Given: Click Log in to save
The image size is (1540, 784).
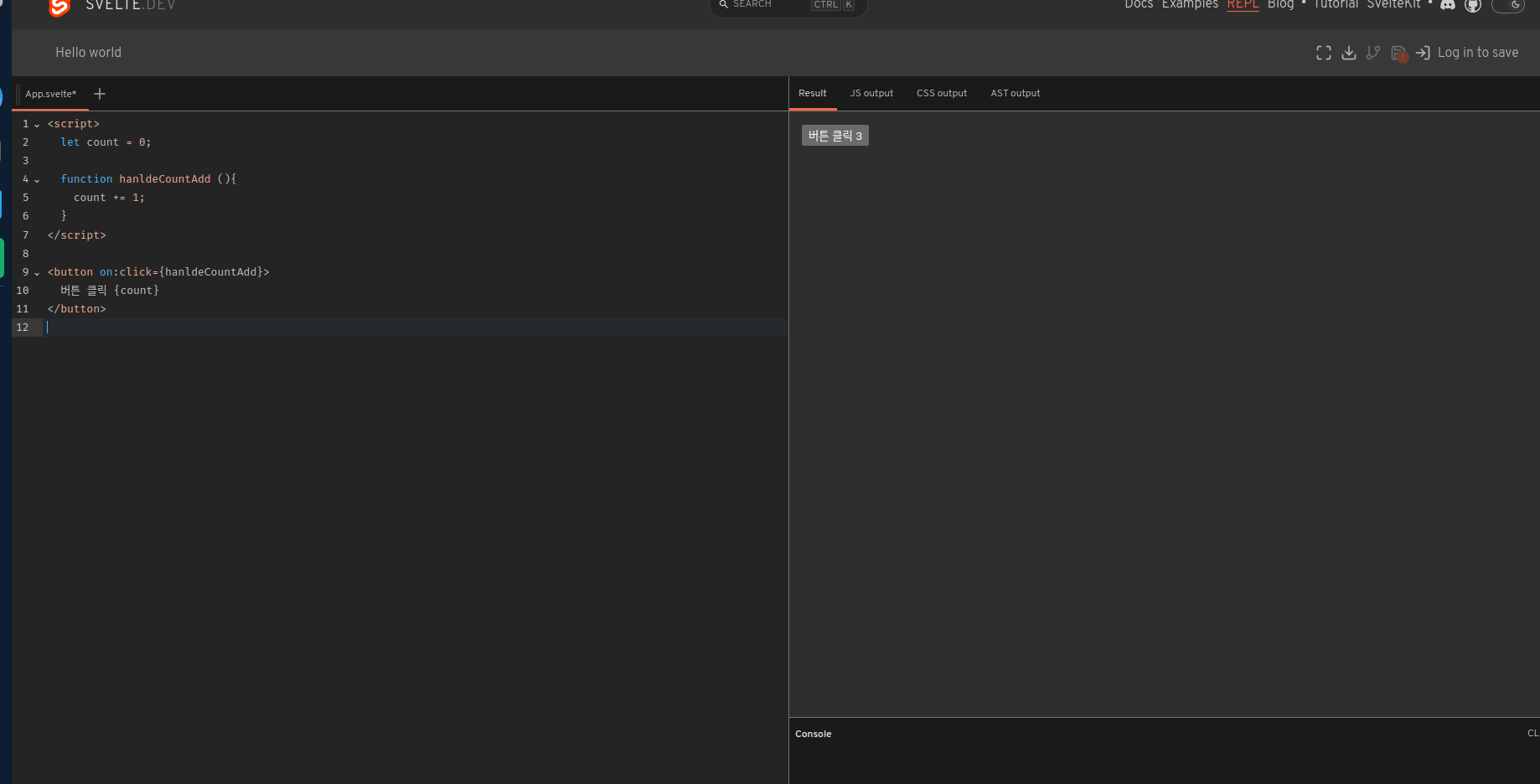Looking at the screenshot, I should point(1467,53).
